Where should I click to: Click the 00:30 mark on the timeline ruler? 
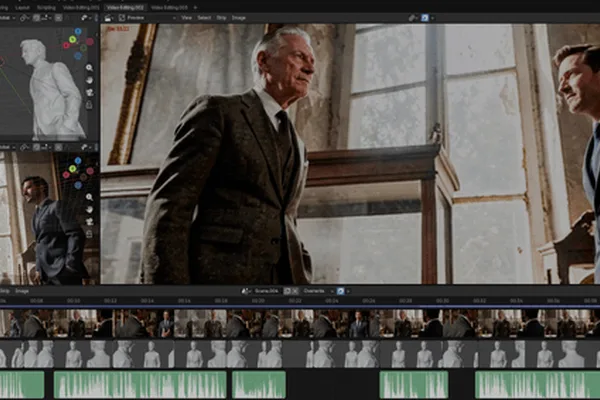[443, 301]
